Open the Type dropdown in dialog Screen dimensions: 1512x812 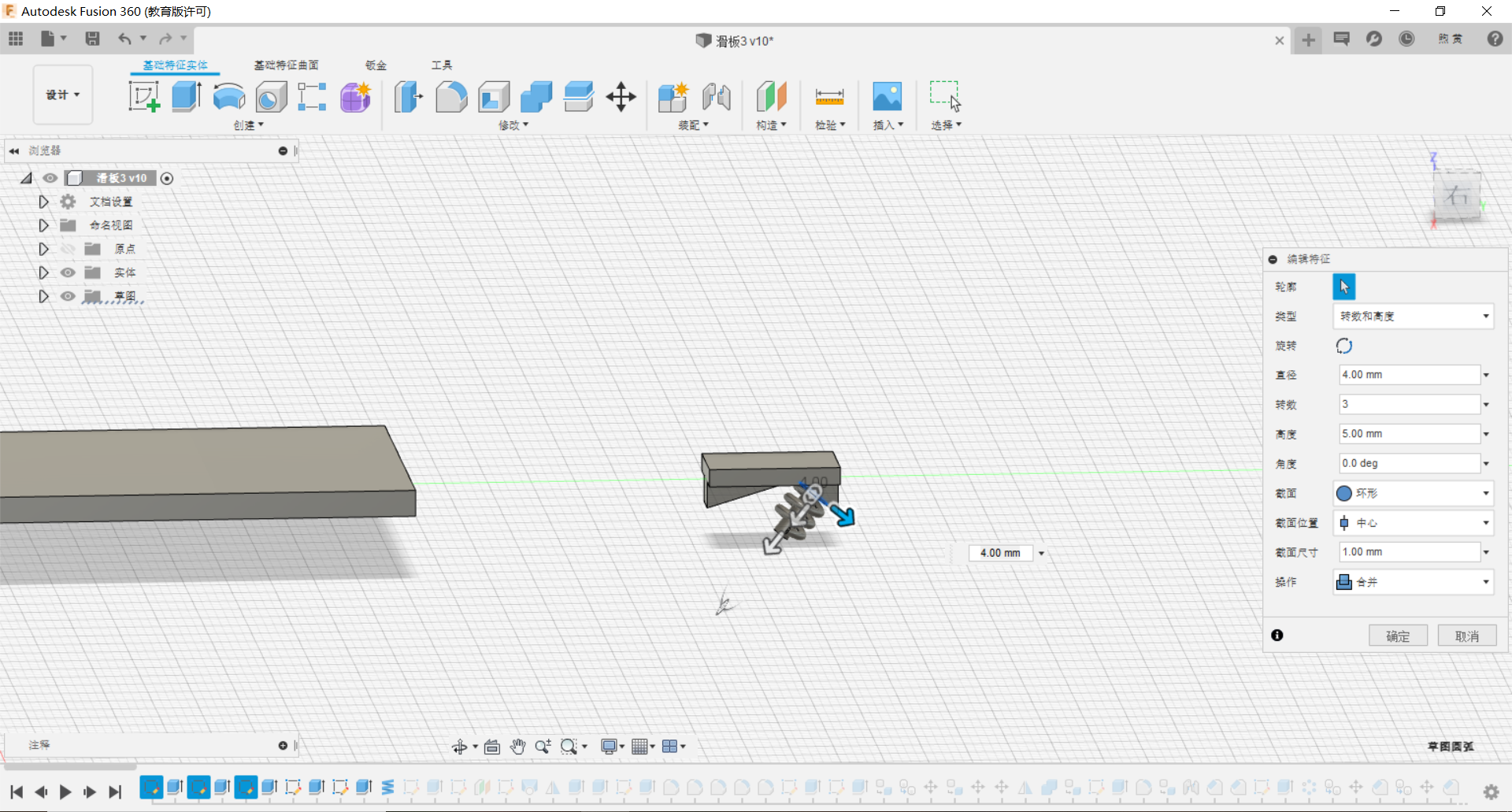(x=1414, y=317)
